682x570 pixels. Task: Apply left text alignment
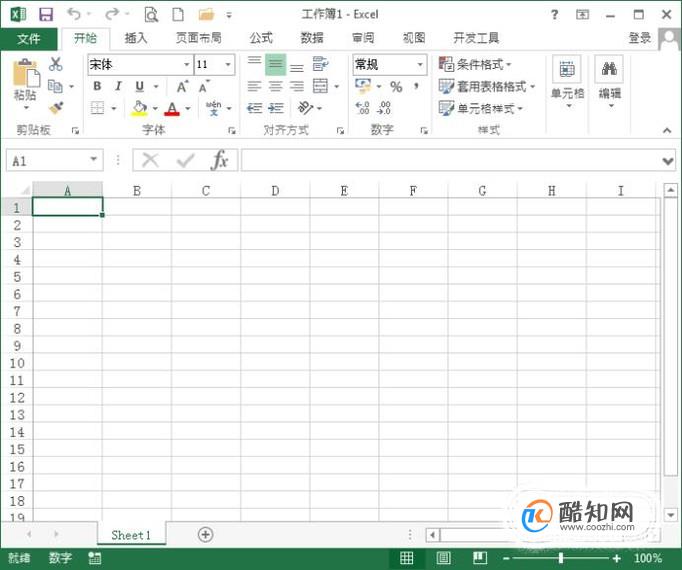coord(254,86)
